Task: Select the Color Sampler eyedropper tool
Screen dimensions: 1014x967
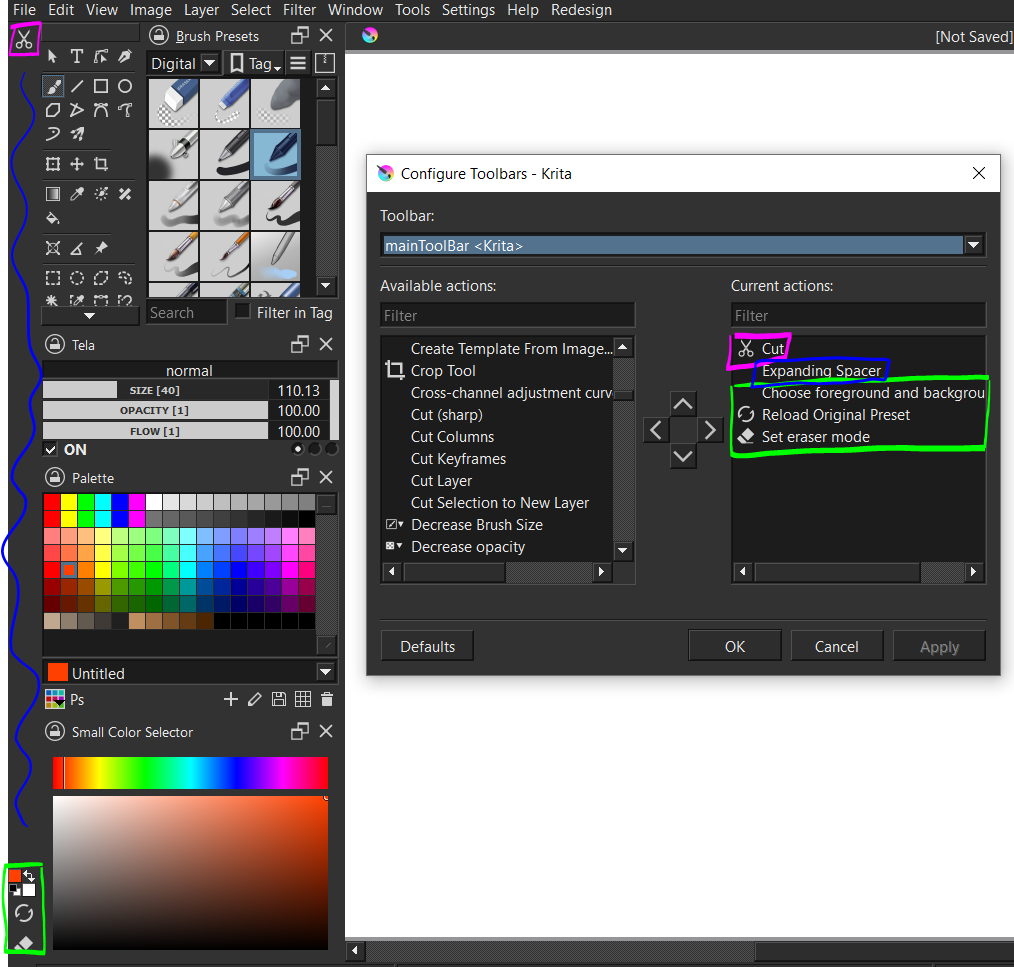Action: click(77, 194)
